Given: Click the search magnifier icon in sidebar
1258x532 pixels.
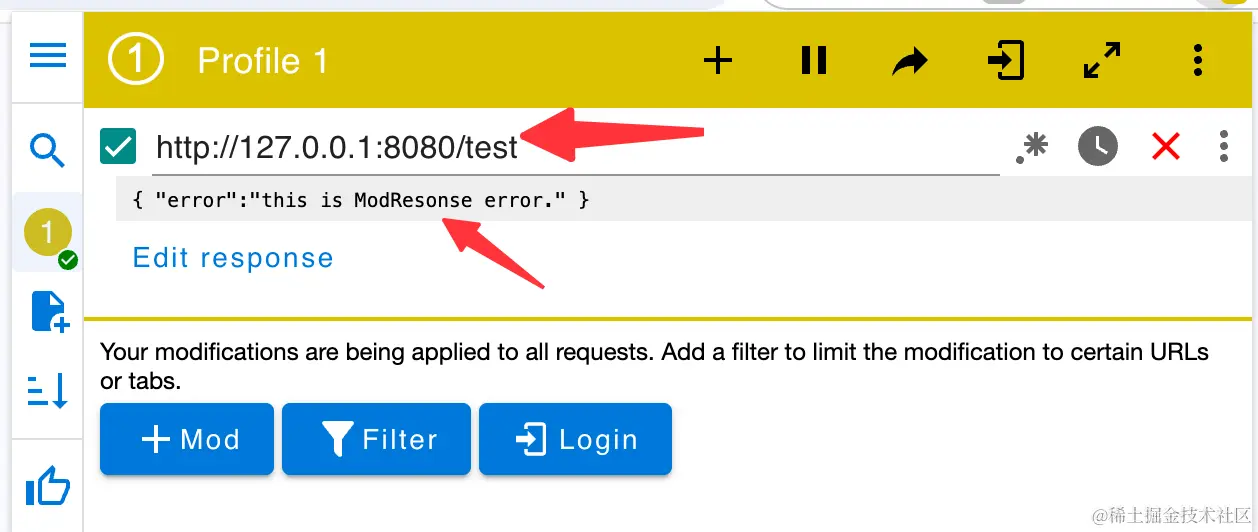Looking at the screenshot, I should 47,150.
